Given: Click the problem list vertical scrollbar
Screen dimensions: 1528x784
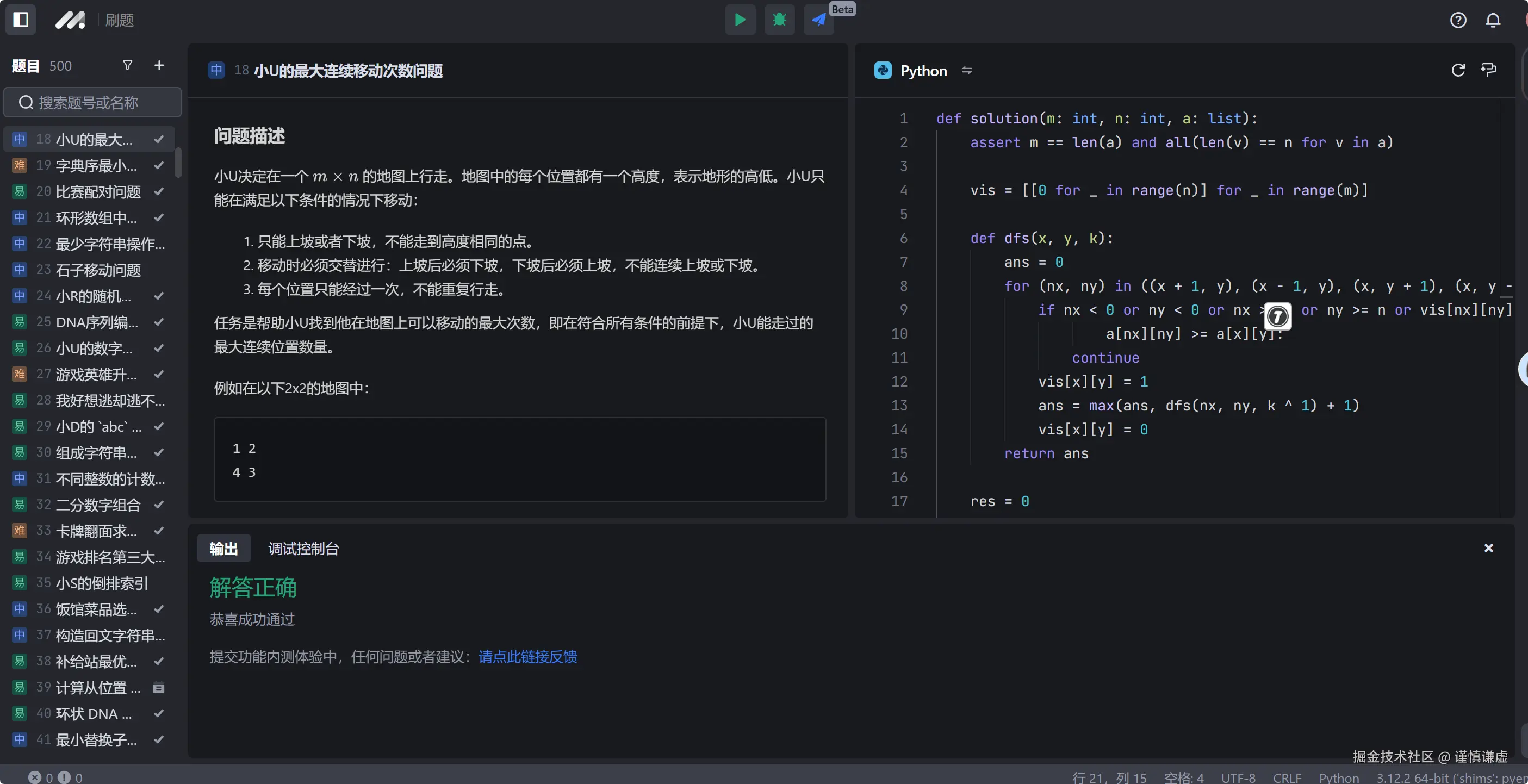Looking at the screenshot, I should (x=178, y=163).
